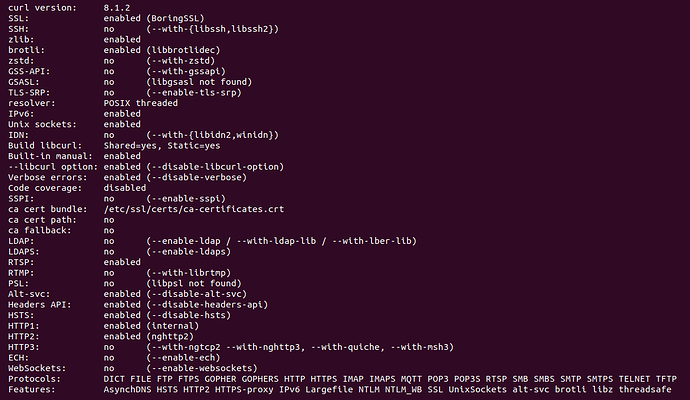Click the GOPHERS entry in Protocols list
The height and width of the screenshot is (400, 690).
click(x=260, y=379)
